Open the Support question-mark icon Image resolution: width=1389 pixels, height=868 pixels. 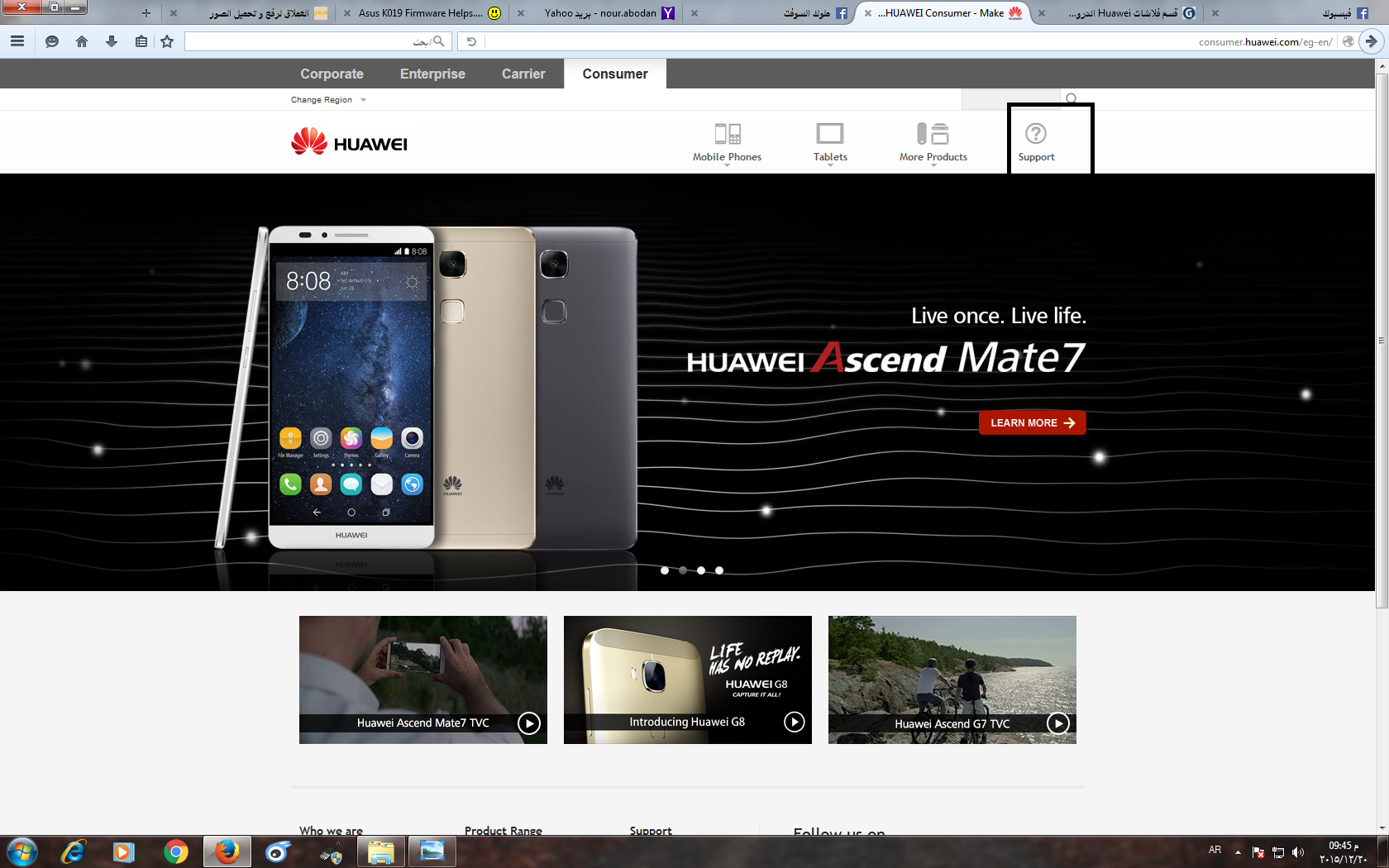coord(1036,133)
